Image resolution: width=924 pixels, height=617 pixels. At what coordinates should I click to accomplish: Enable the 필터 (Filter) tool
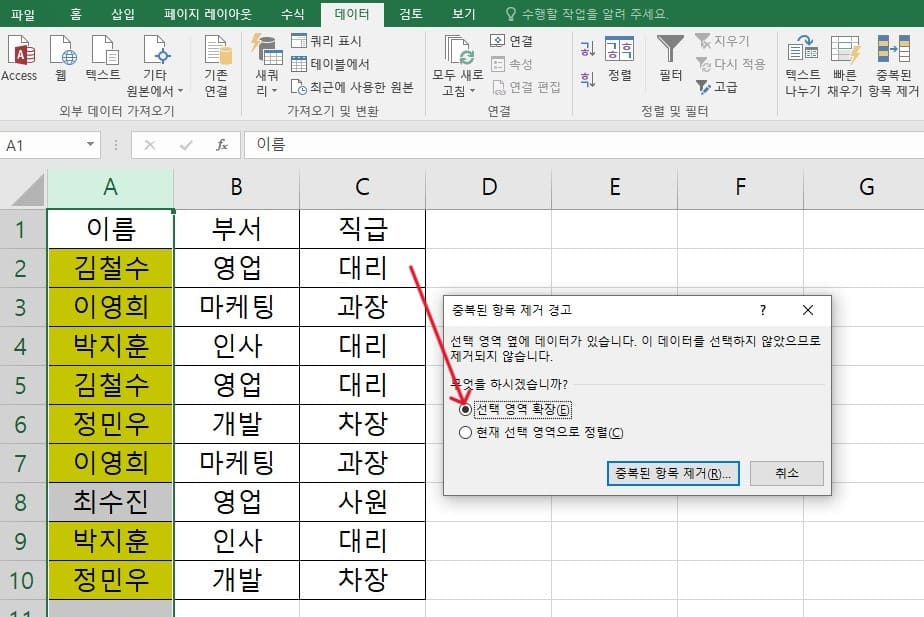click(x=669, y=57)
